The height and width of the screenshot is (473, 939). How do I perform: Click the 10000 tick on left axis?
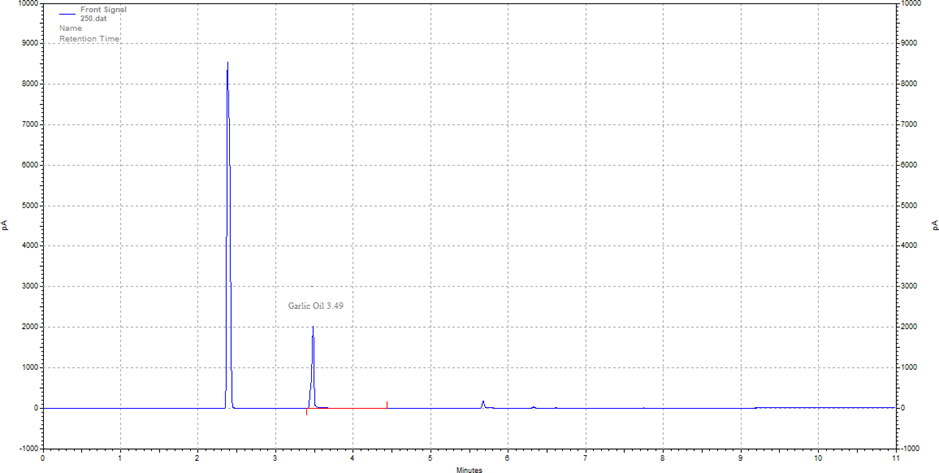(24, 4)
